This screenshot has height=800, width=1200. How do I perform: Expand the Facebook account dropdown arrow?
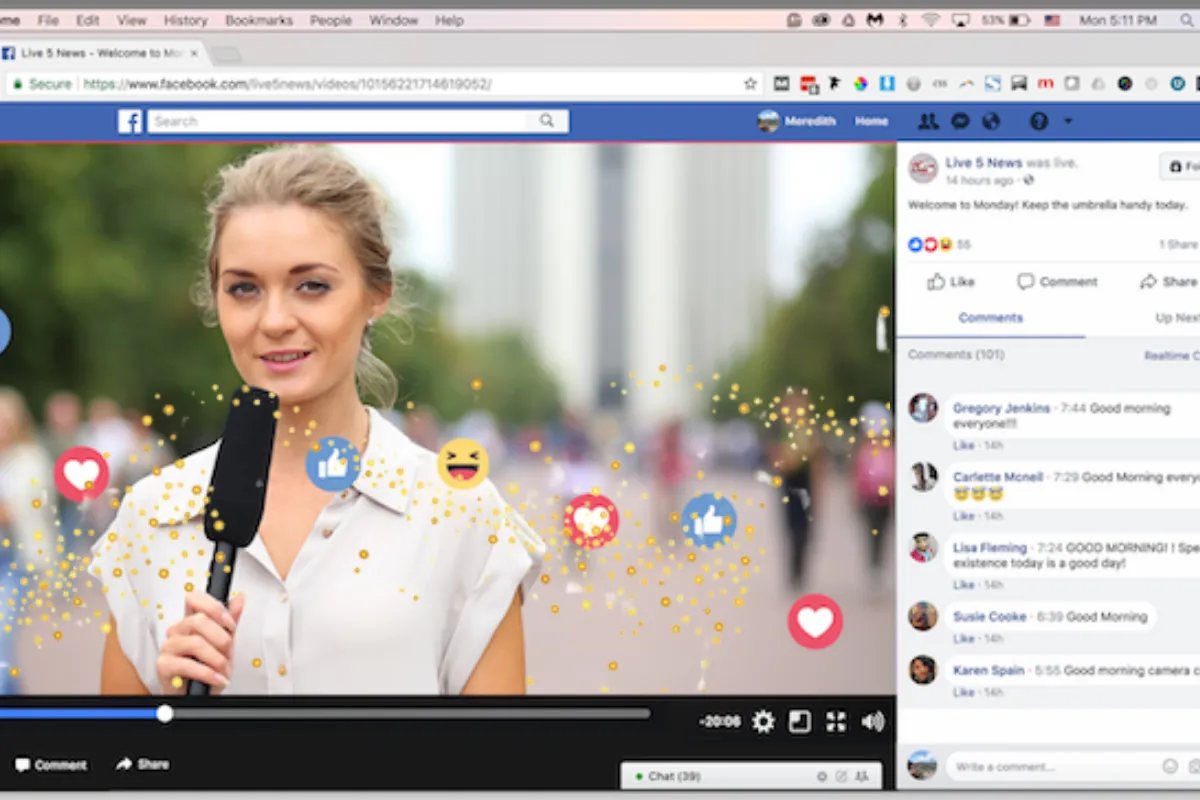pos(1068,121)
